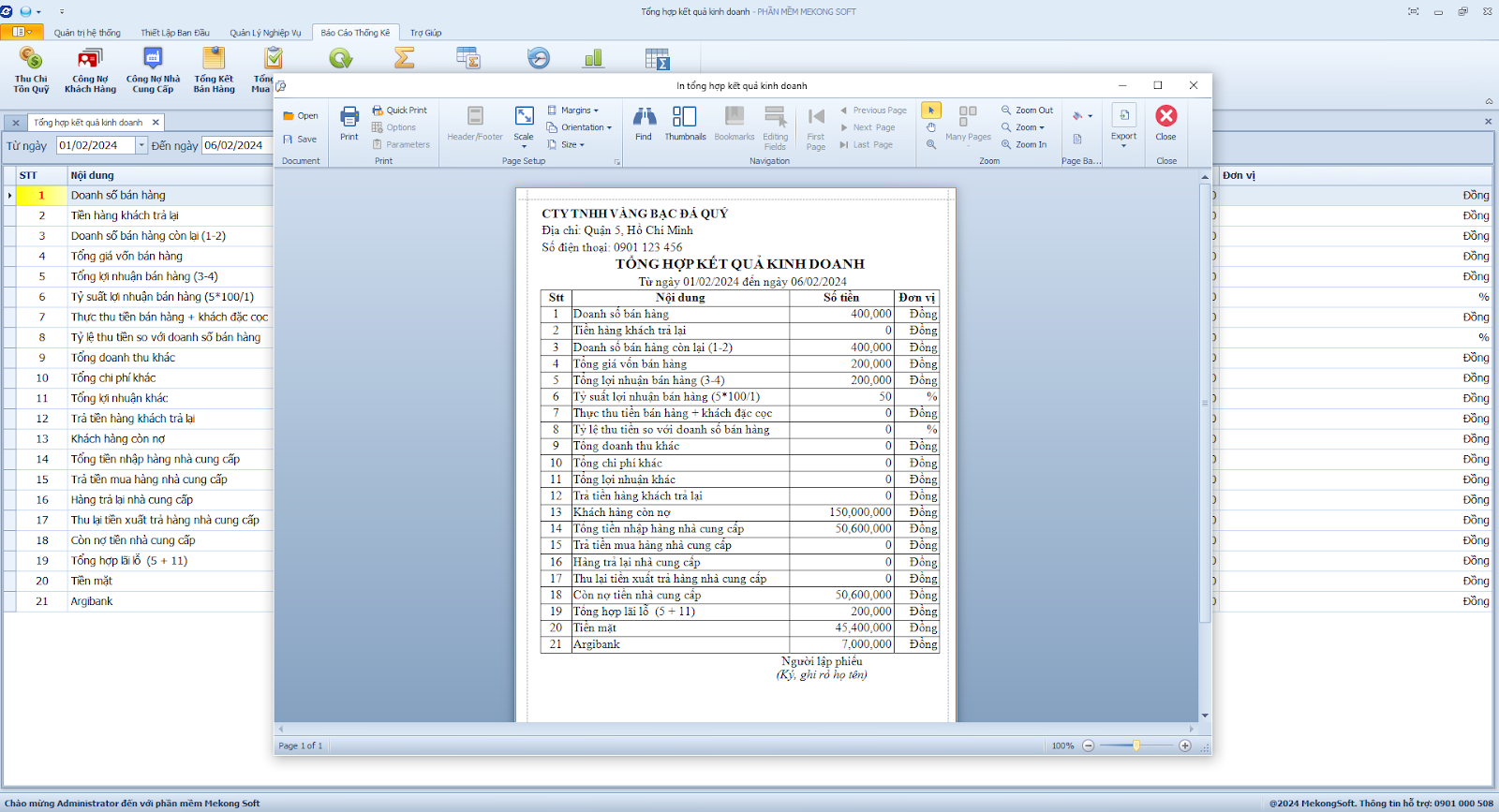
Task: Open the Công Nợ Nhà Cung Cấp report
Action: [153, 70]
